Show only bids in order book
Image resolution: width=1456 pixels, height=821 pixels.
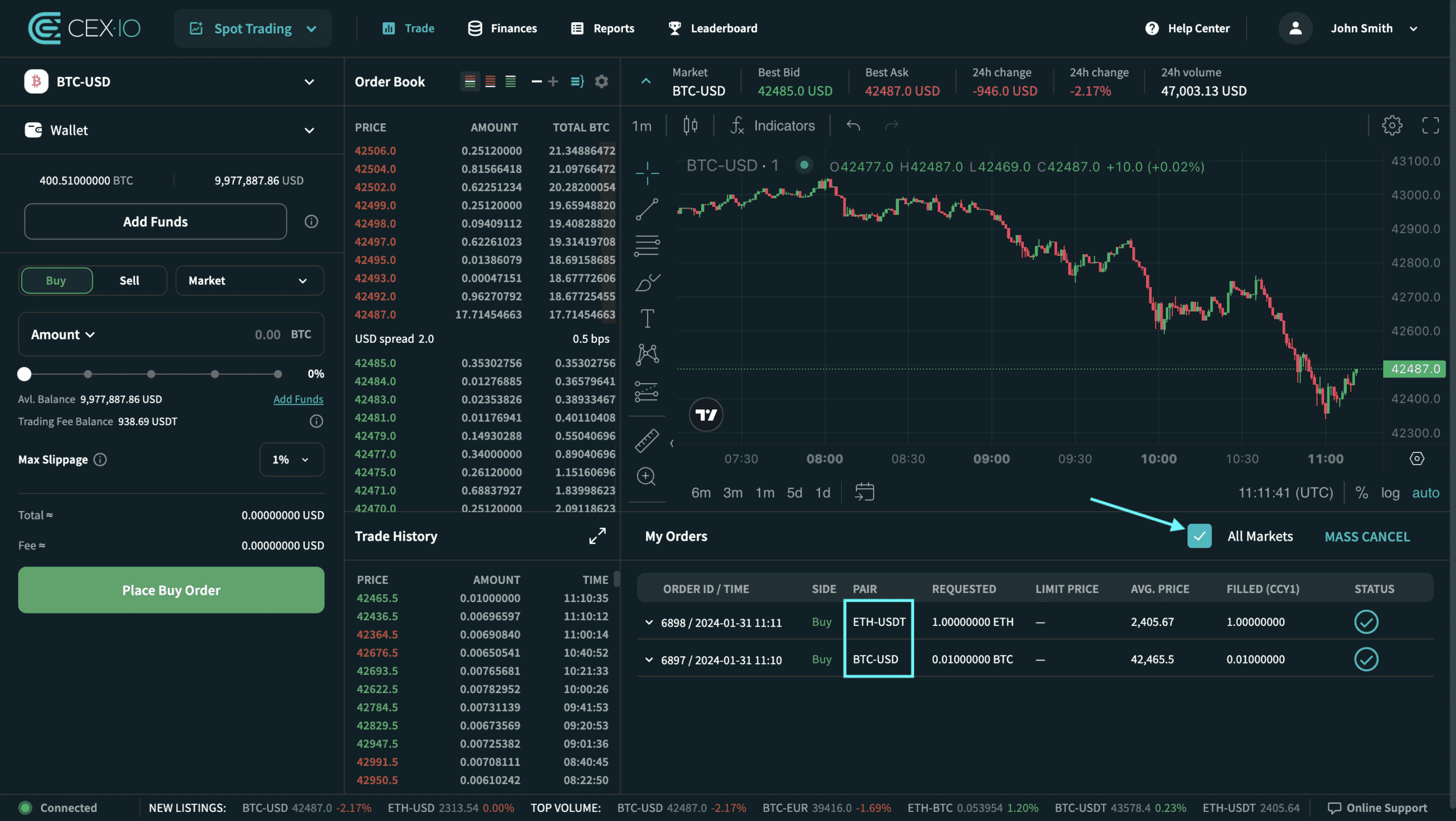tap(511, 82)
